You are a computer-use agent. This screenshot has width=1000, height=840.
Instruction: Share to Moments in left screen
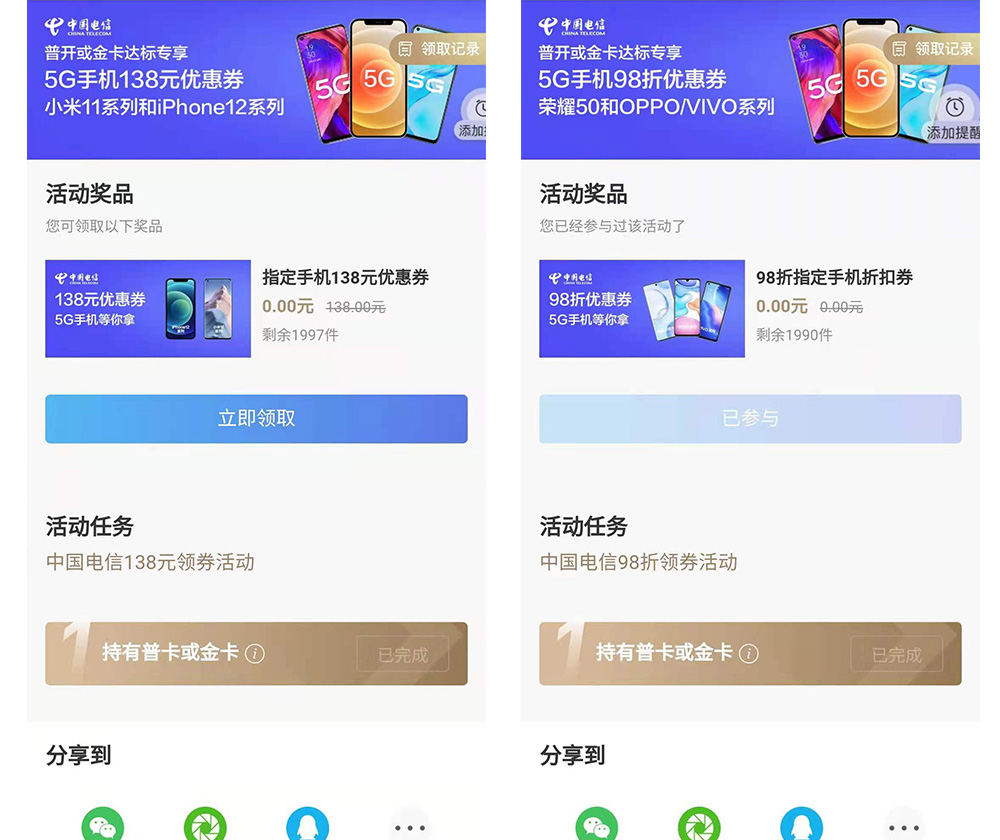point(205,825)
